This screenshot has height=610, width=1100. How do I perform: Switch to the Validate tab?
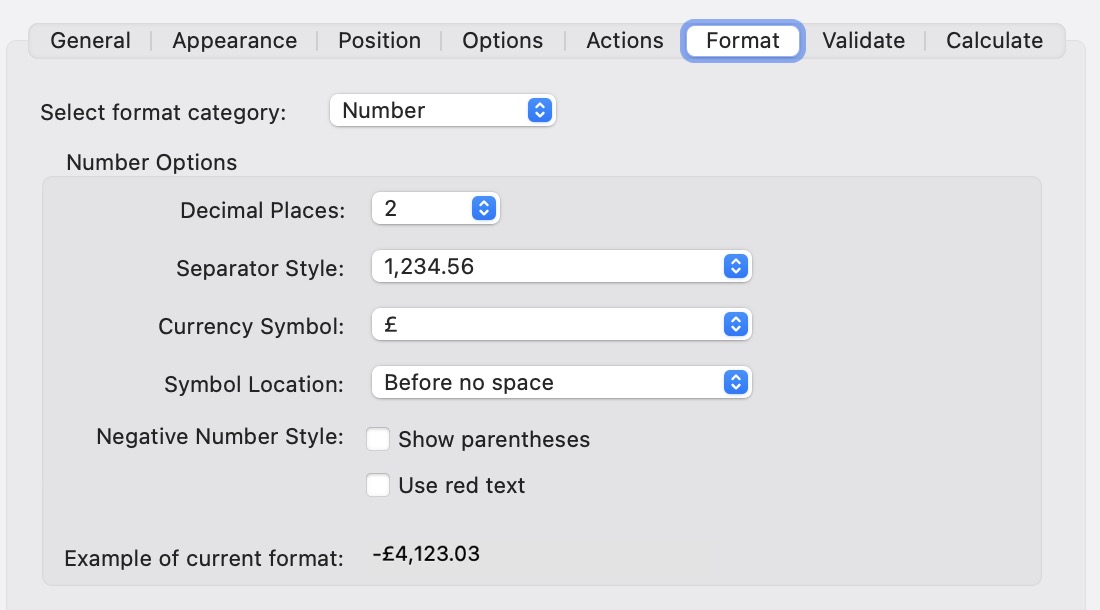(863, 40)
